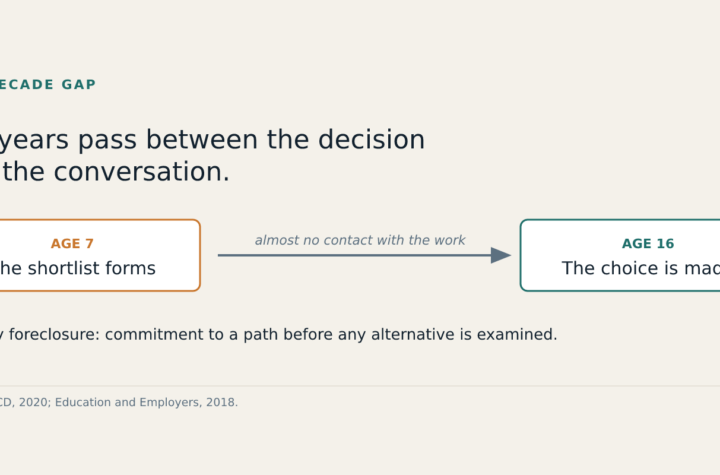This screenshot has width=720, height=475.
Task: Click the 'CD, 2020' source reference
Action: (24, 402)
